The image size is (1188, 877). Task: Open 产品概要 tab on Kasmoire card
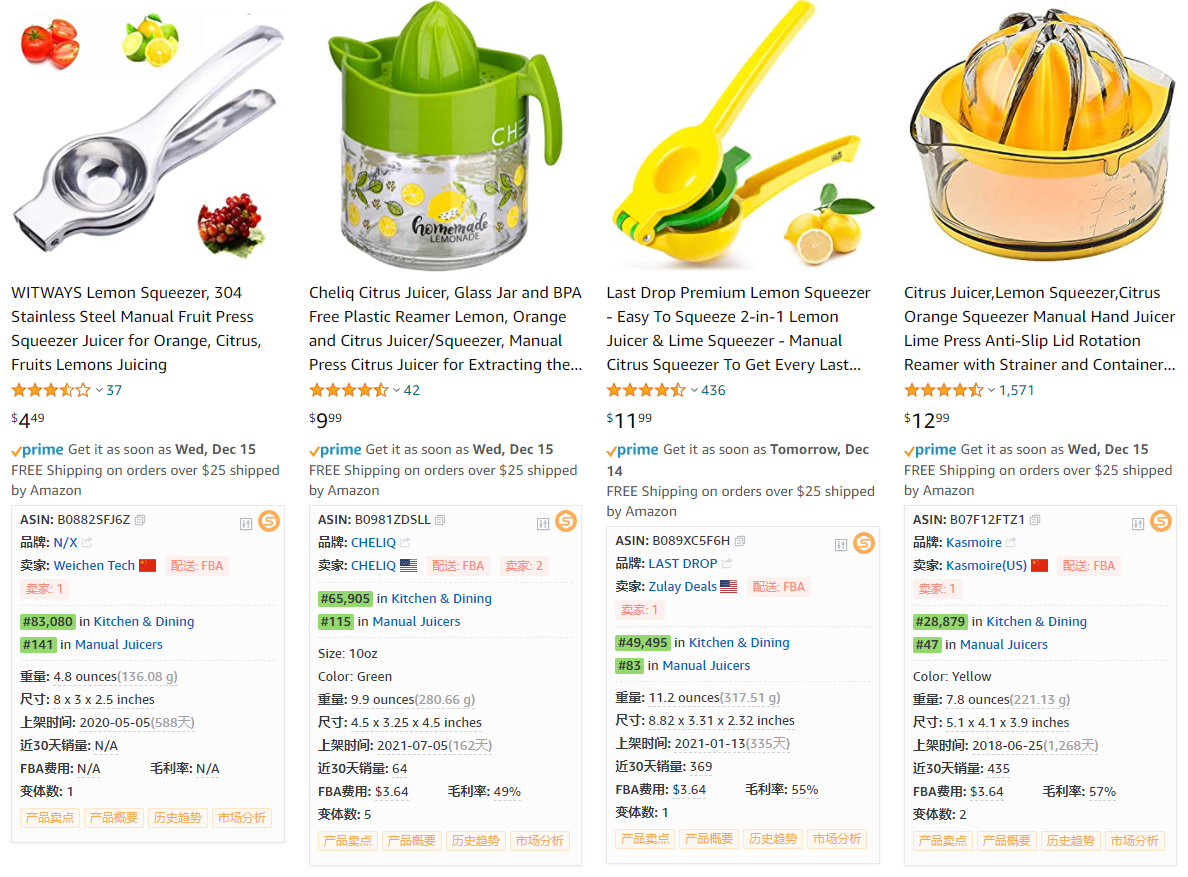pos(1006,841)
